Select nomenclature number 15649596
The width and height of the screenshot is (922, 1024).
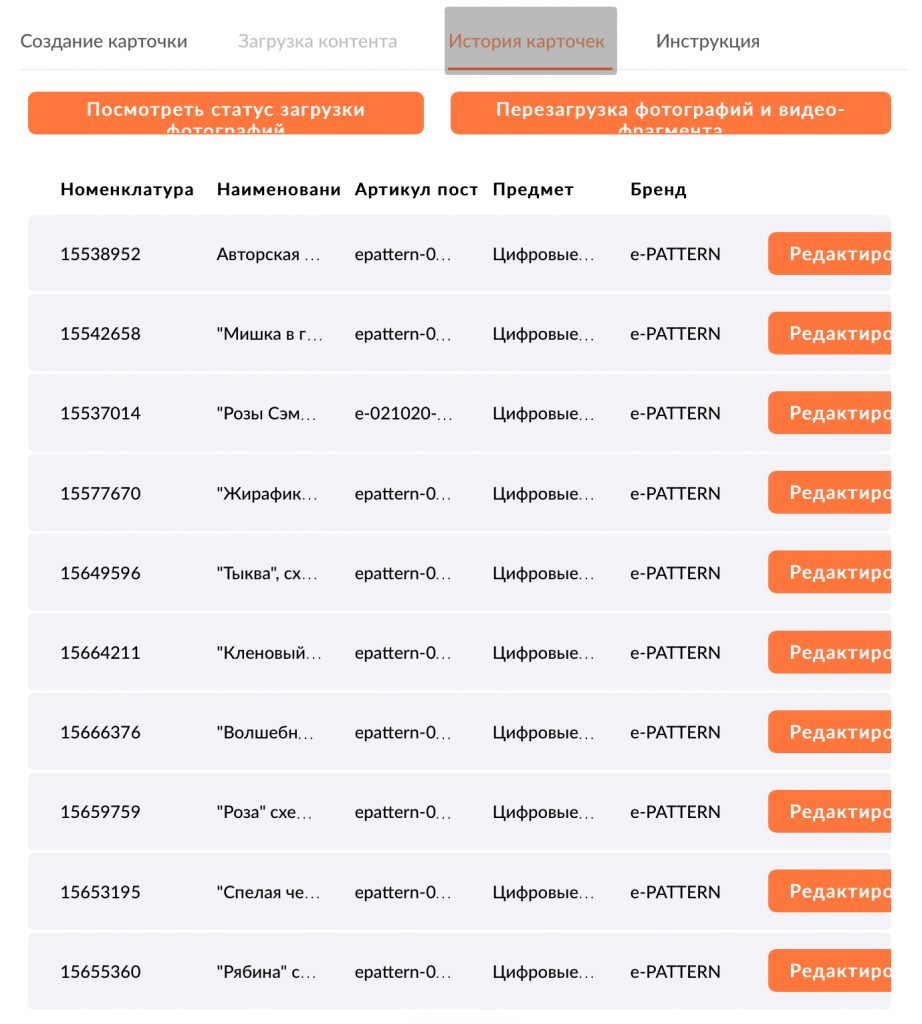(100, 573)
